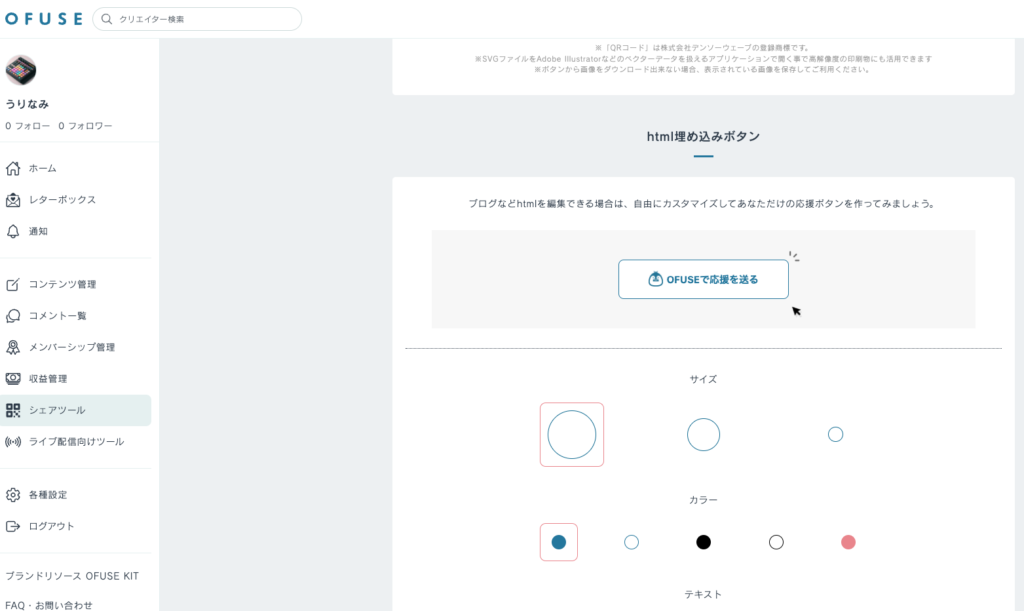The image size is (1024, 611).
Task: Open Letter Box envelope icon
Action: click(x=13, y=200)
